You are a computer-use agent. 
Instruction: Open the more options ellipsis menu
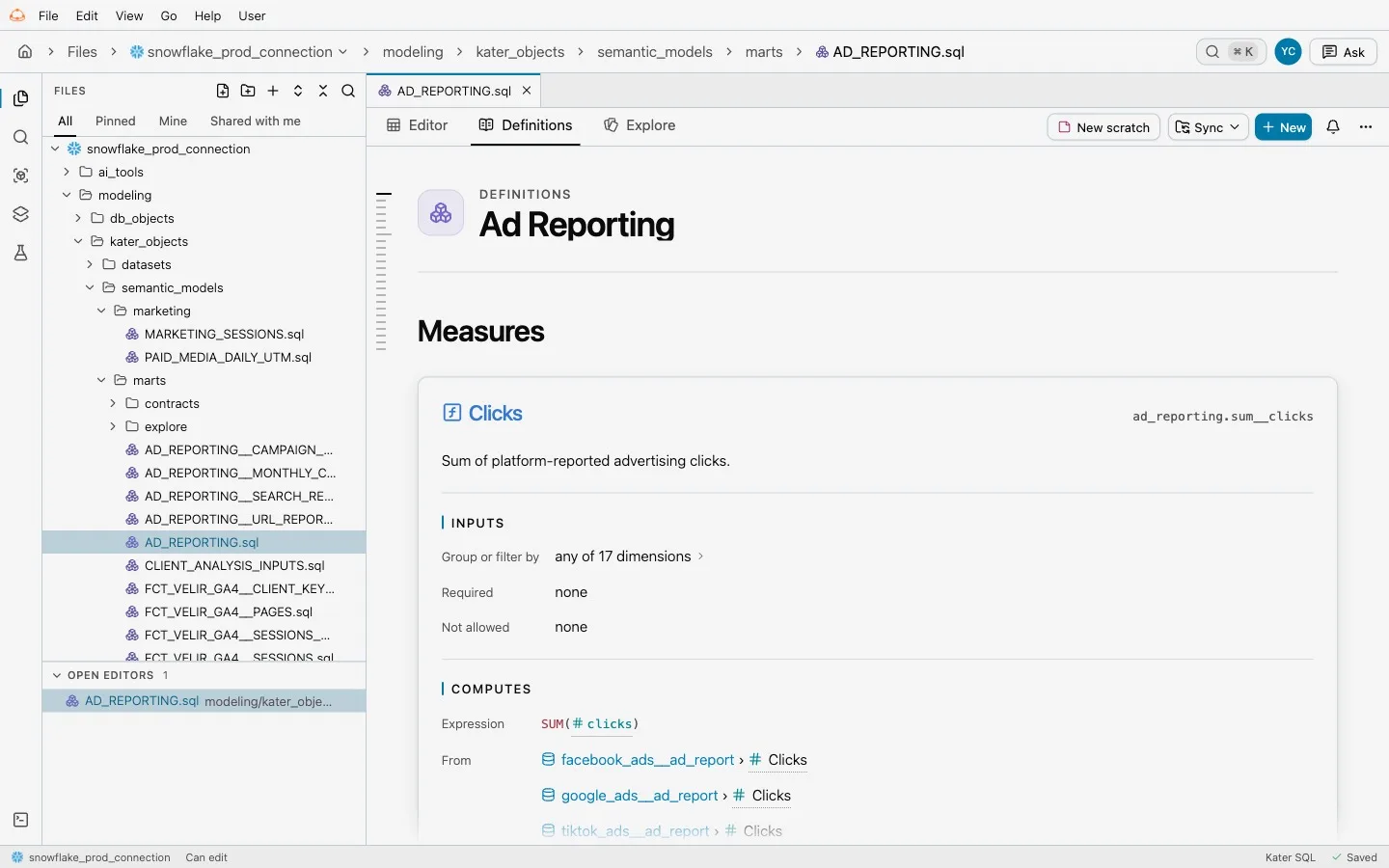pyautogui.click(x=1366, y=127)
